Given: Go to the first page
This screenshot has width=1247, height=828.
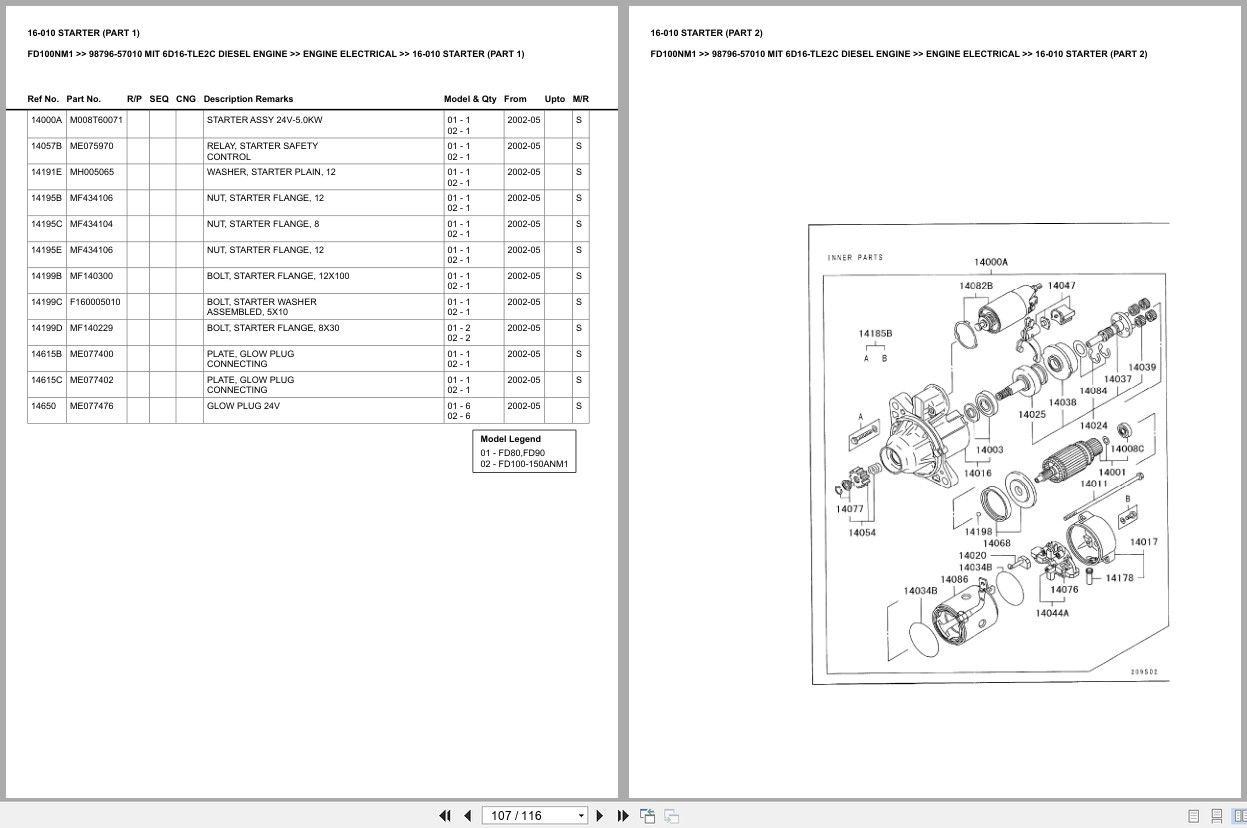Looking at the screenshot, I should tap(445, 815).
